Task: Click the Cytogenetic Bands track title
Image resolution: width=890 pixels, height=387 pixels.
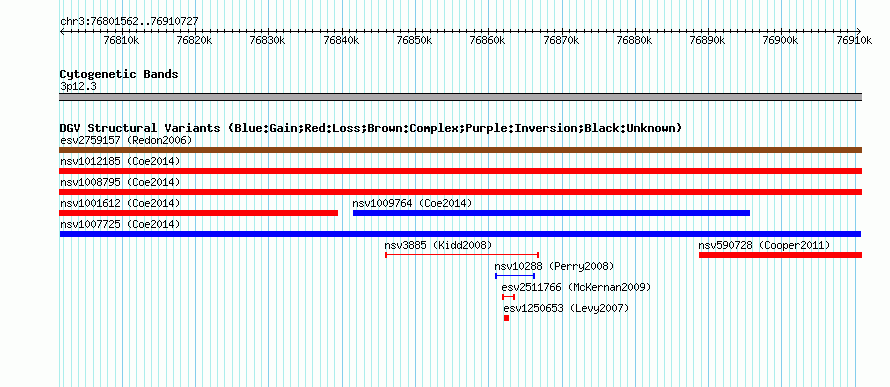Action: tap(119, 74)
